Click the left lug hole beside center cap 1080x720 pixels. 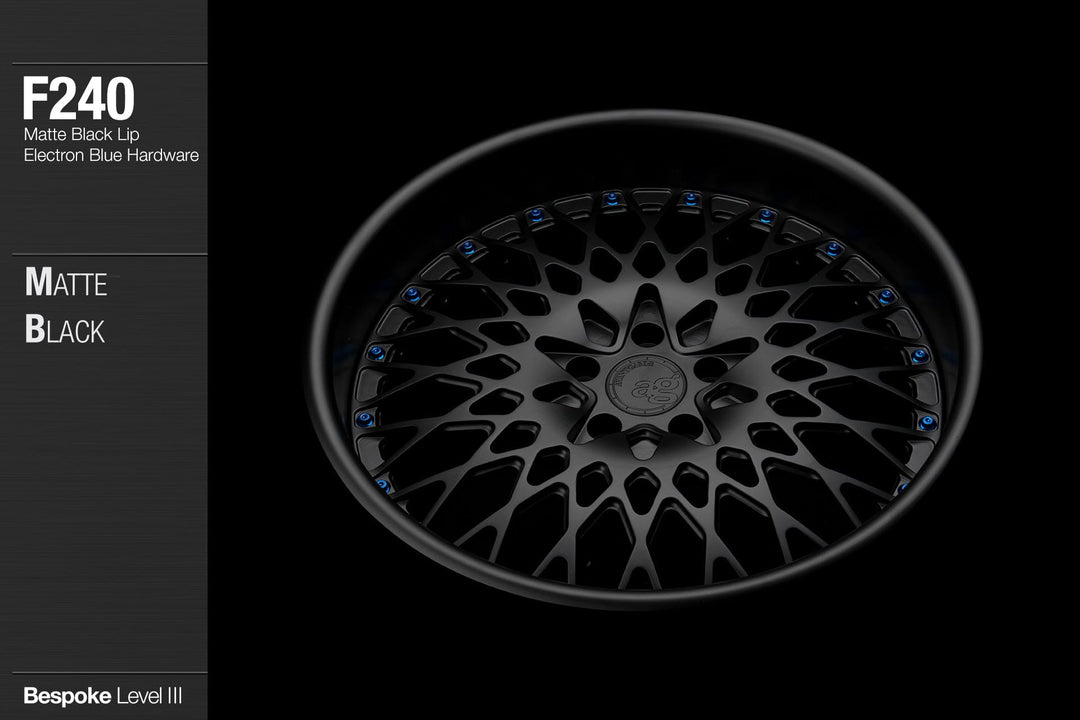coord(583,366)
